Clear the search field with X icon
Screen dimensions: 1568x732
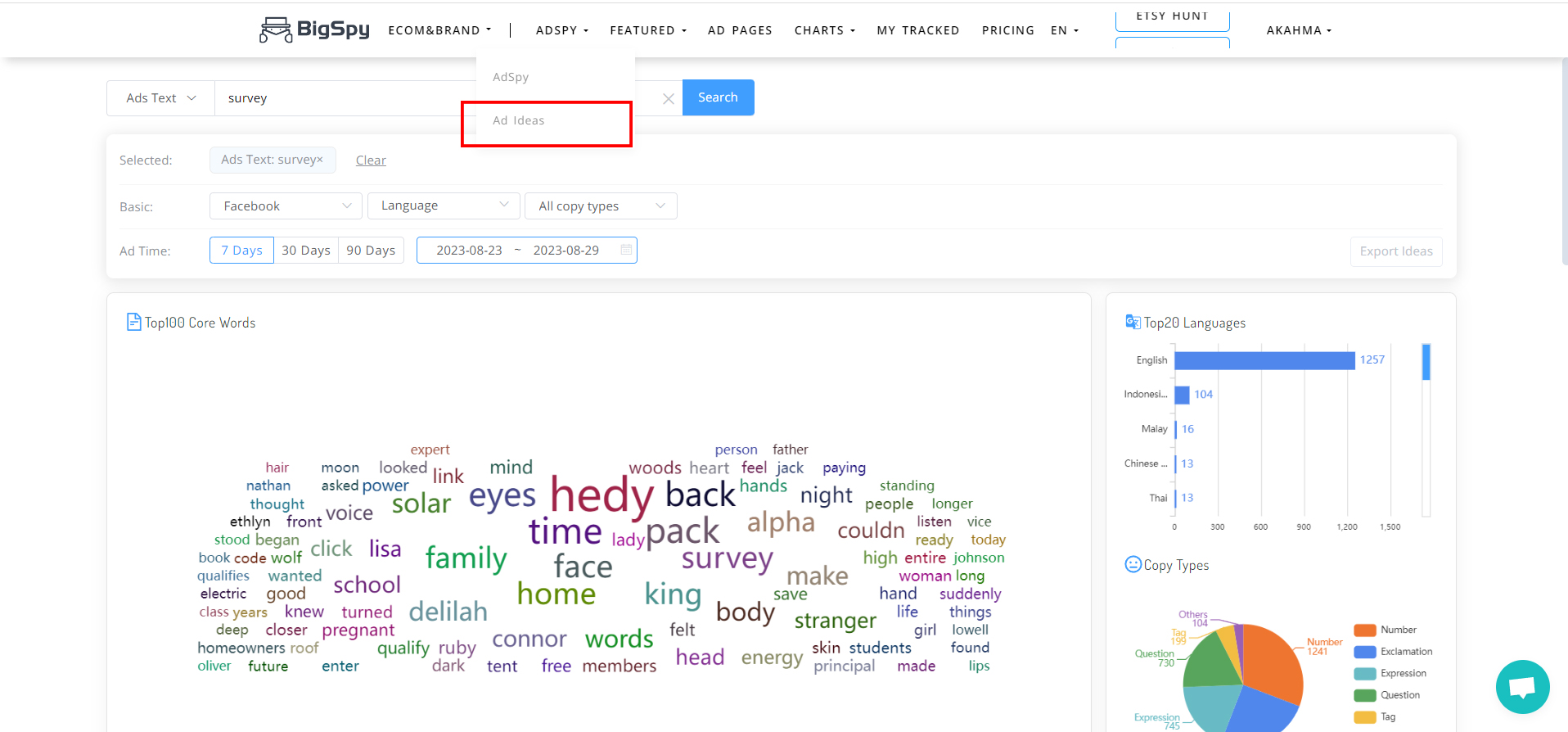pyautogui.click(x=669, y=99)
